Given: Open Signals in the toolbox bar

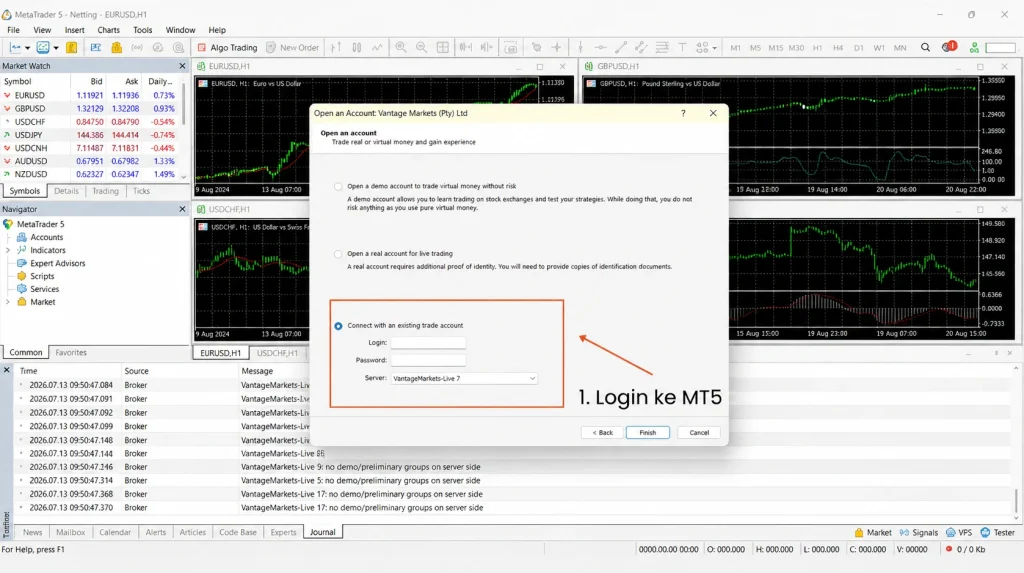Looking at the screenshot, I should point(918,532).
